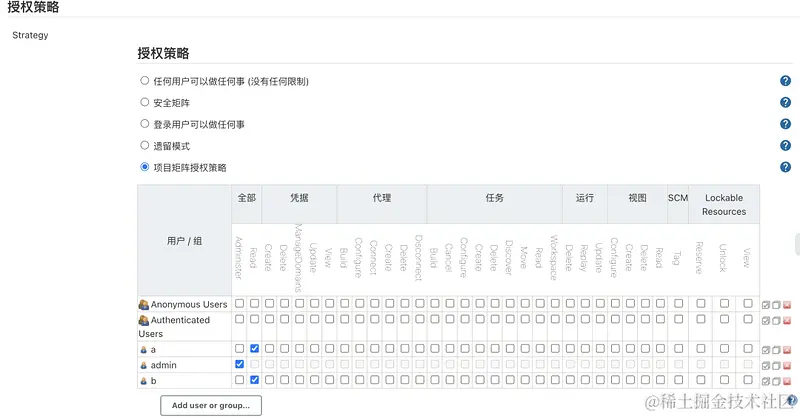Check SCM Tag for Authenticated Users
Screen dimensions: 800x417
(x=678, y=320)
